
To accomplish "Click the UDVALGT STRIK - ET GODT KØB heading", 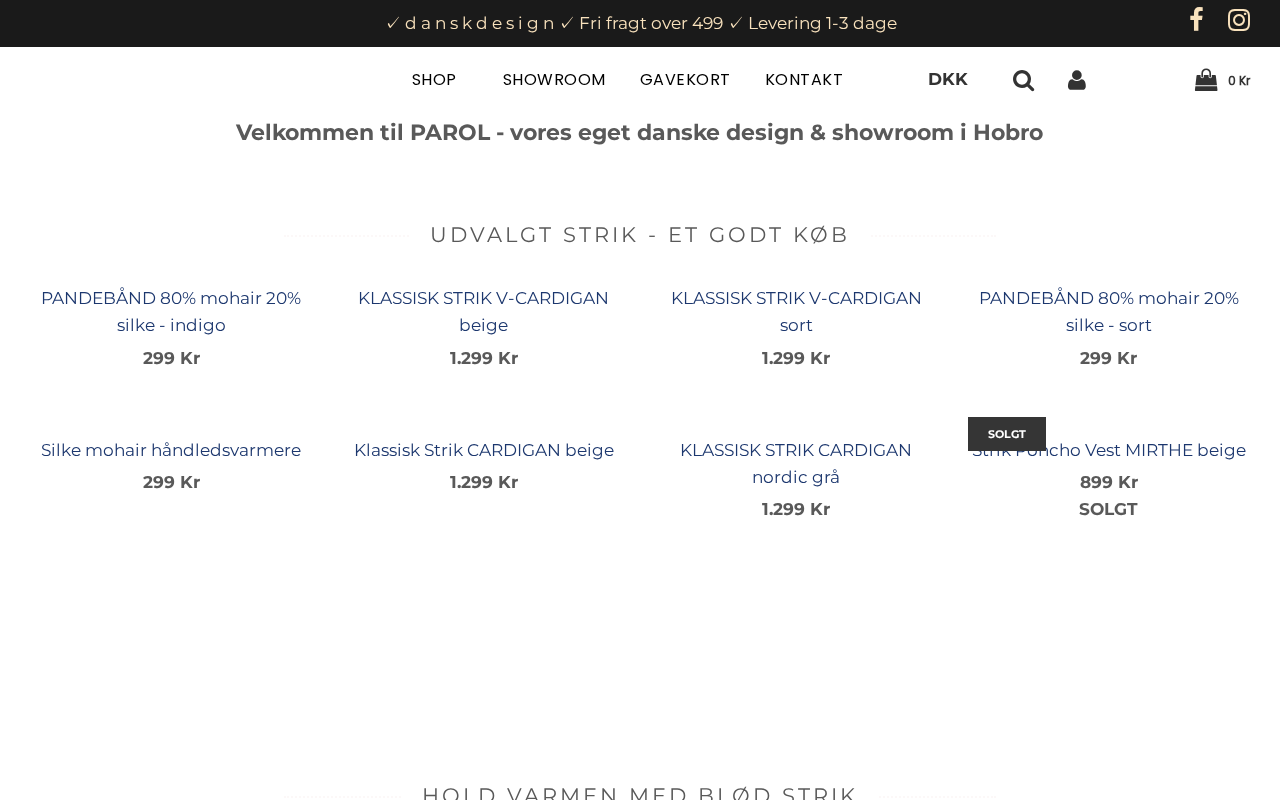I will click(640, 235).
